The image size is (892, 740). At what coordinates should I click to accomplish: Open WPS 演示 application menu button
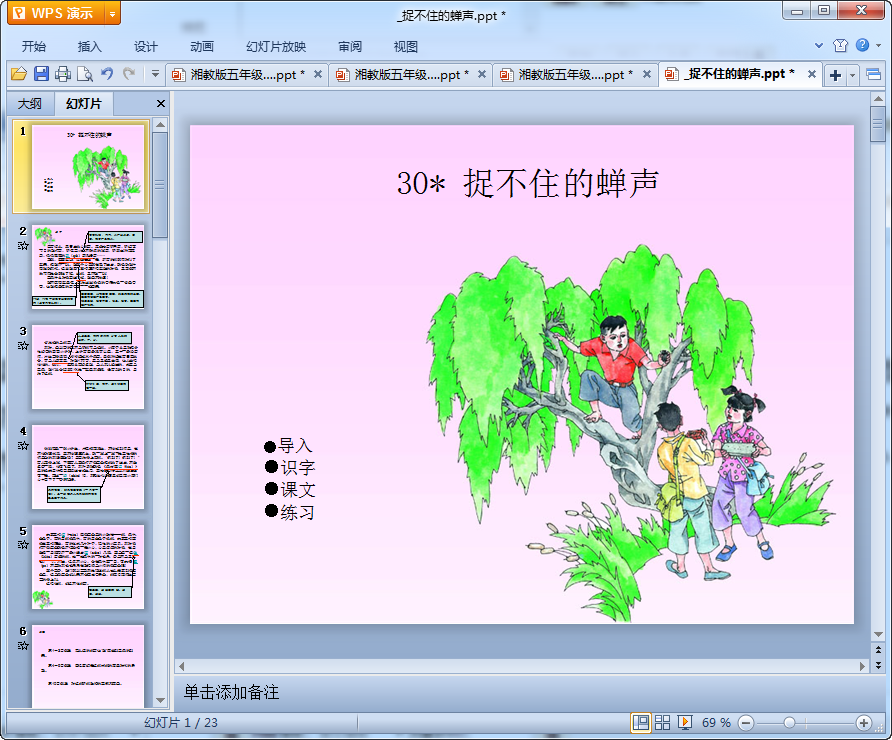pos(56,13)
